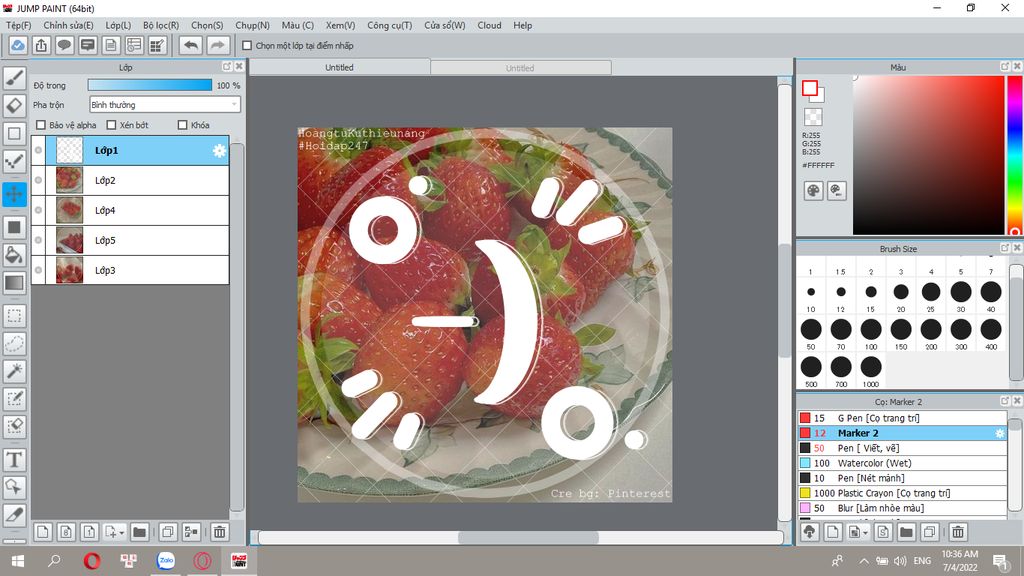Open Marker 2 brush settings gear
Screen dimensions: 1024x576
(x=999, y=433)
